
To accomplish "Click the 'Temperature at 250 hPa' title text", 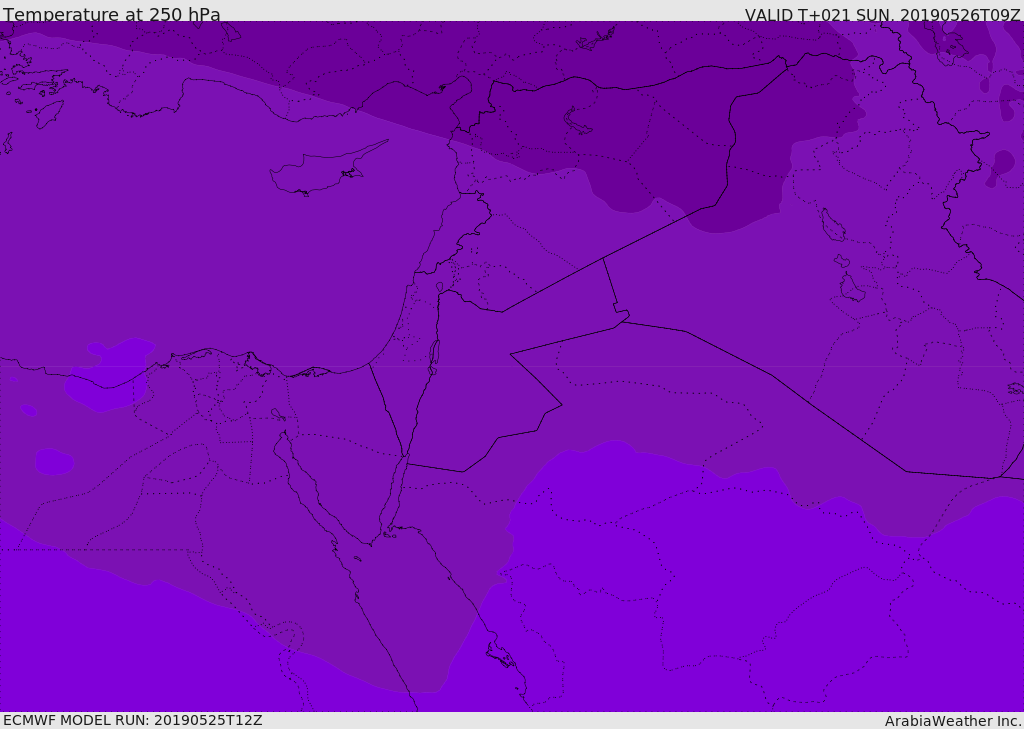I will pyautogui.click(x=112, y=14).
